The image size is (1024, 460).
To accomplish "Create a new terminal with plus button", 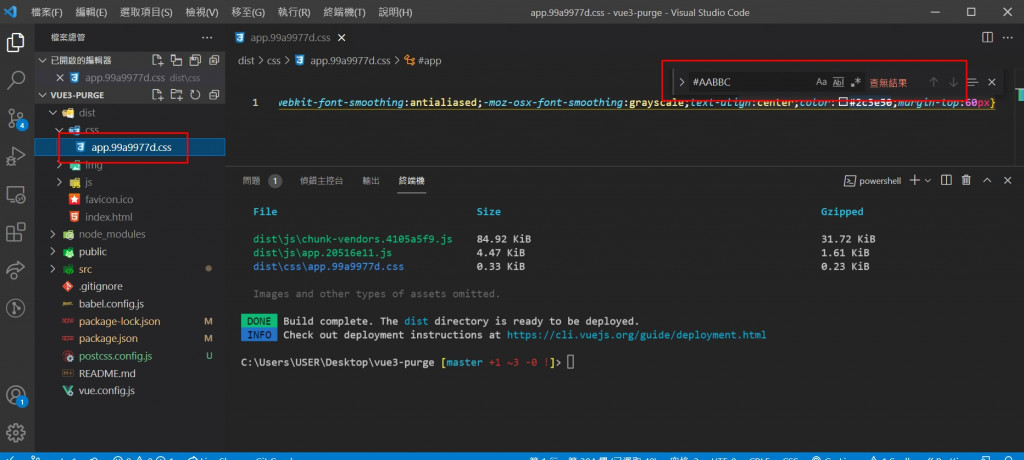I will click(x=914, y=180).
